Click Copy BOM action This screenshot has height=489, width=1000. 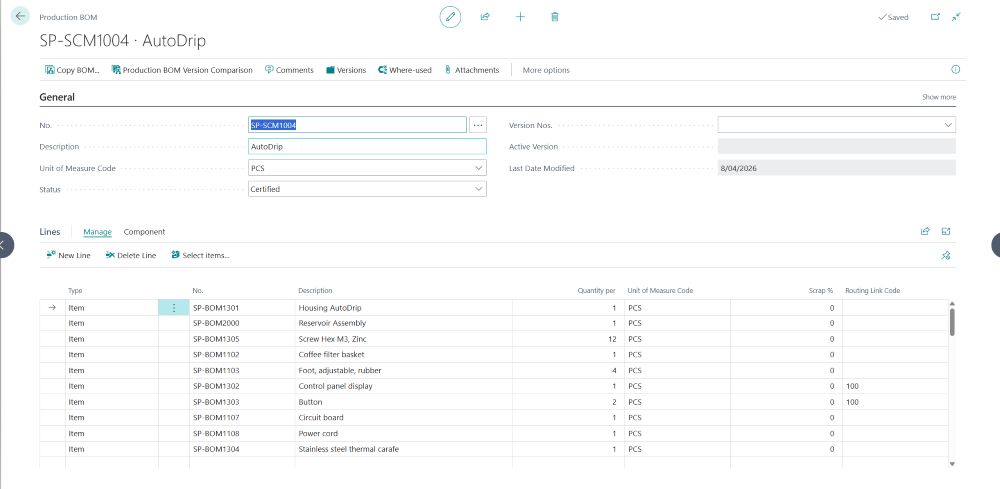tap(72, 70)
